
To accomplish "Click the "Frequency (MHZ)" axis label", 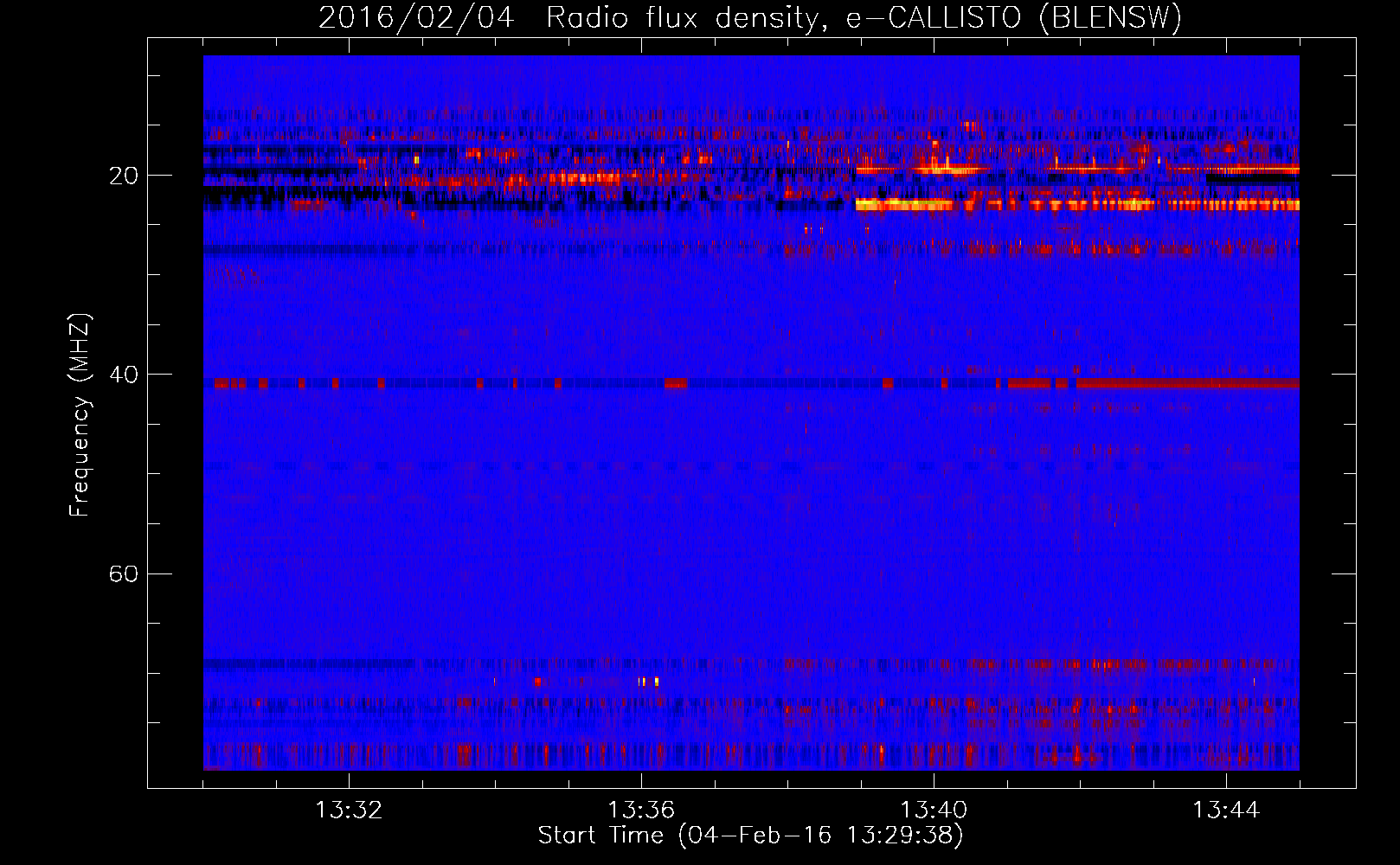I will point(80,415).
